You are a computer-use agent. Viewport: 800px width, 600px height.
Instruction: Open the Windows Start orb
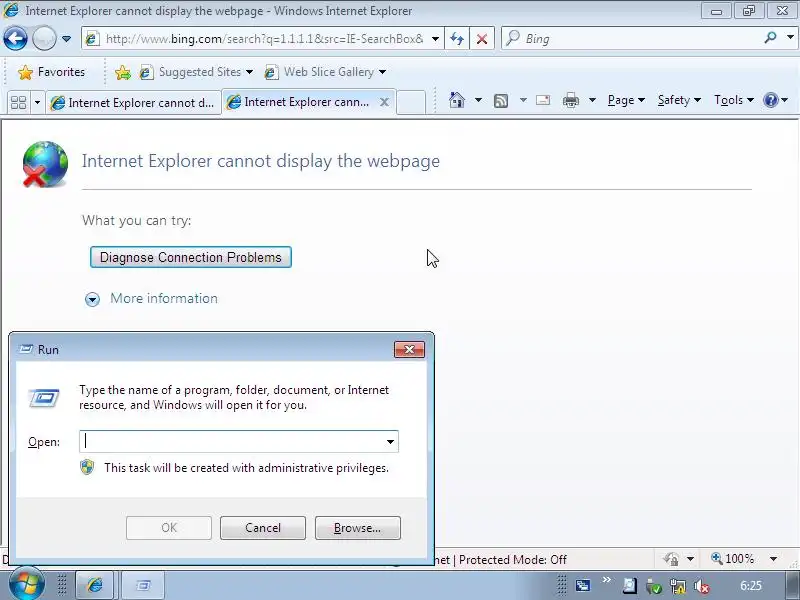coord(26,583)
